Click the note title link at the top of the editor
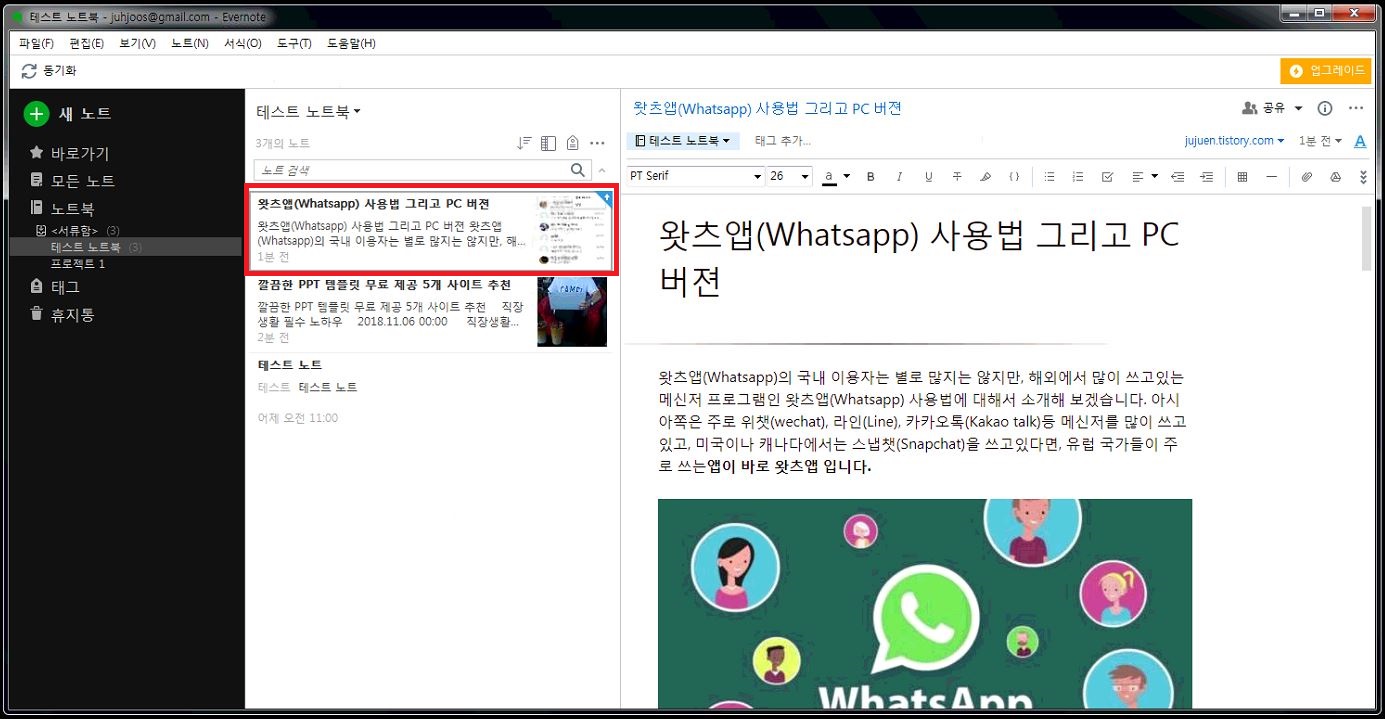The width and height of the screenshot is (1385, 719). coord(768,108)
